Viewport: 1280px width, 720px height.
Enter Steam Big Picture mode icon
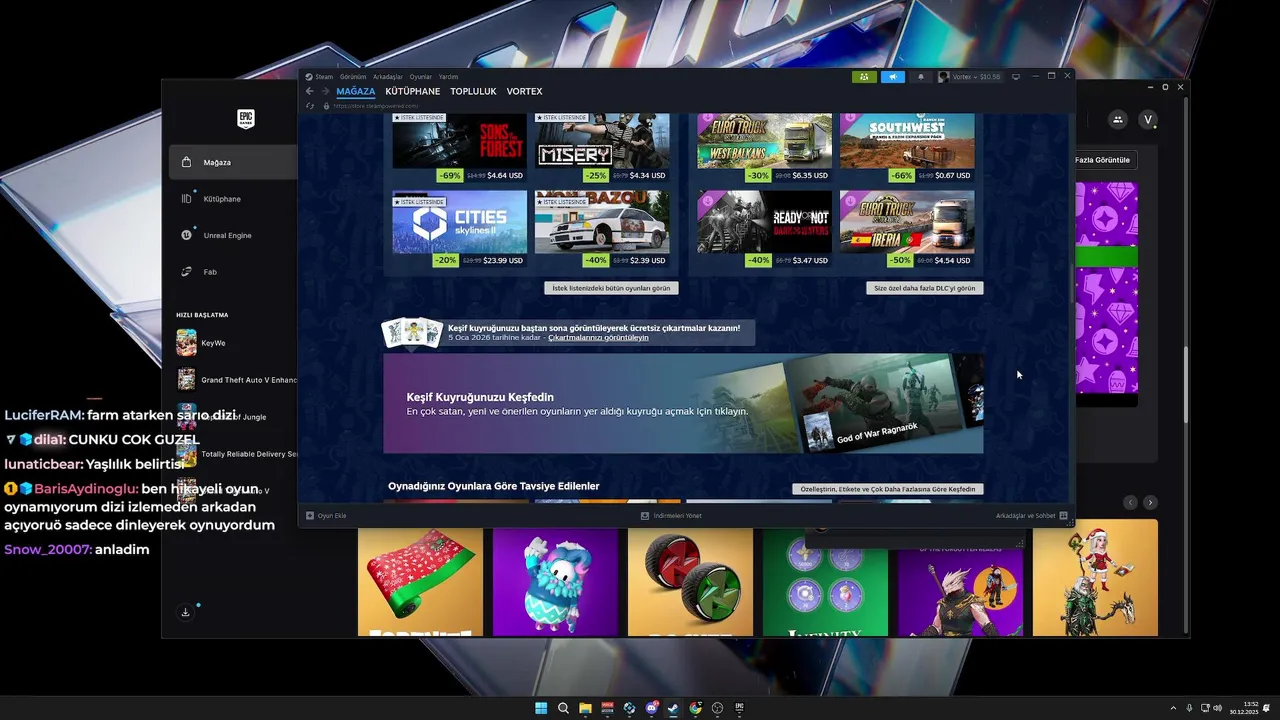click(x=1016, y=77)
